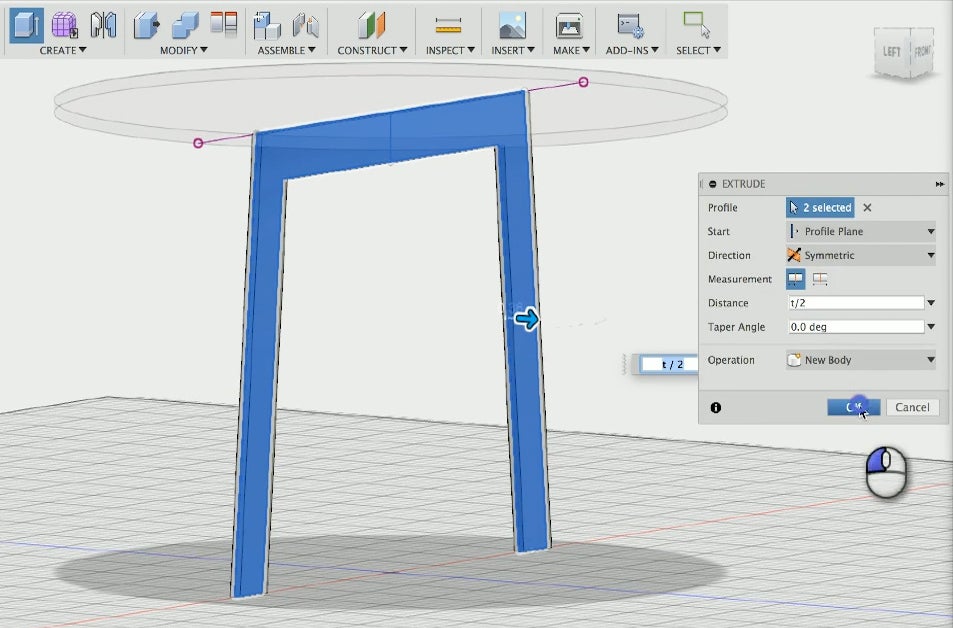Screen dimensions: 953x628
Task: Click the Scripts and Add-Ins icon
Action: click(x=630, y=26)
